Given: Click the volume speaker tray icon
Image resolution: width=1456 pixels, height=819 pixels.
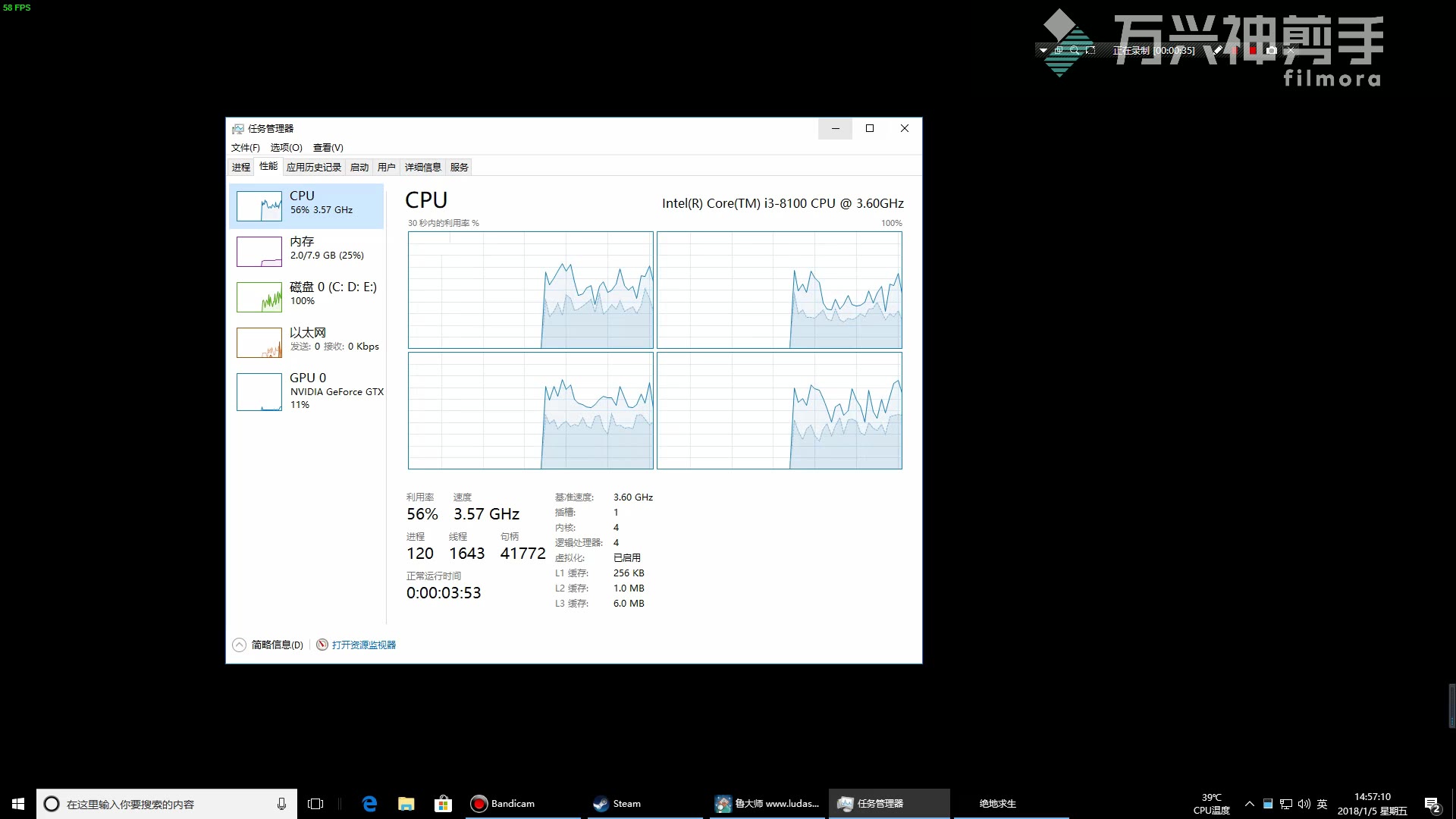Looking at the screenshot, I should pos(1304,804).
